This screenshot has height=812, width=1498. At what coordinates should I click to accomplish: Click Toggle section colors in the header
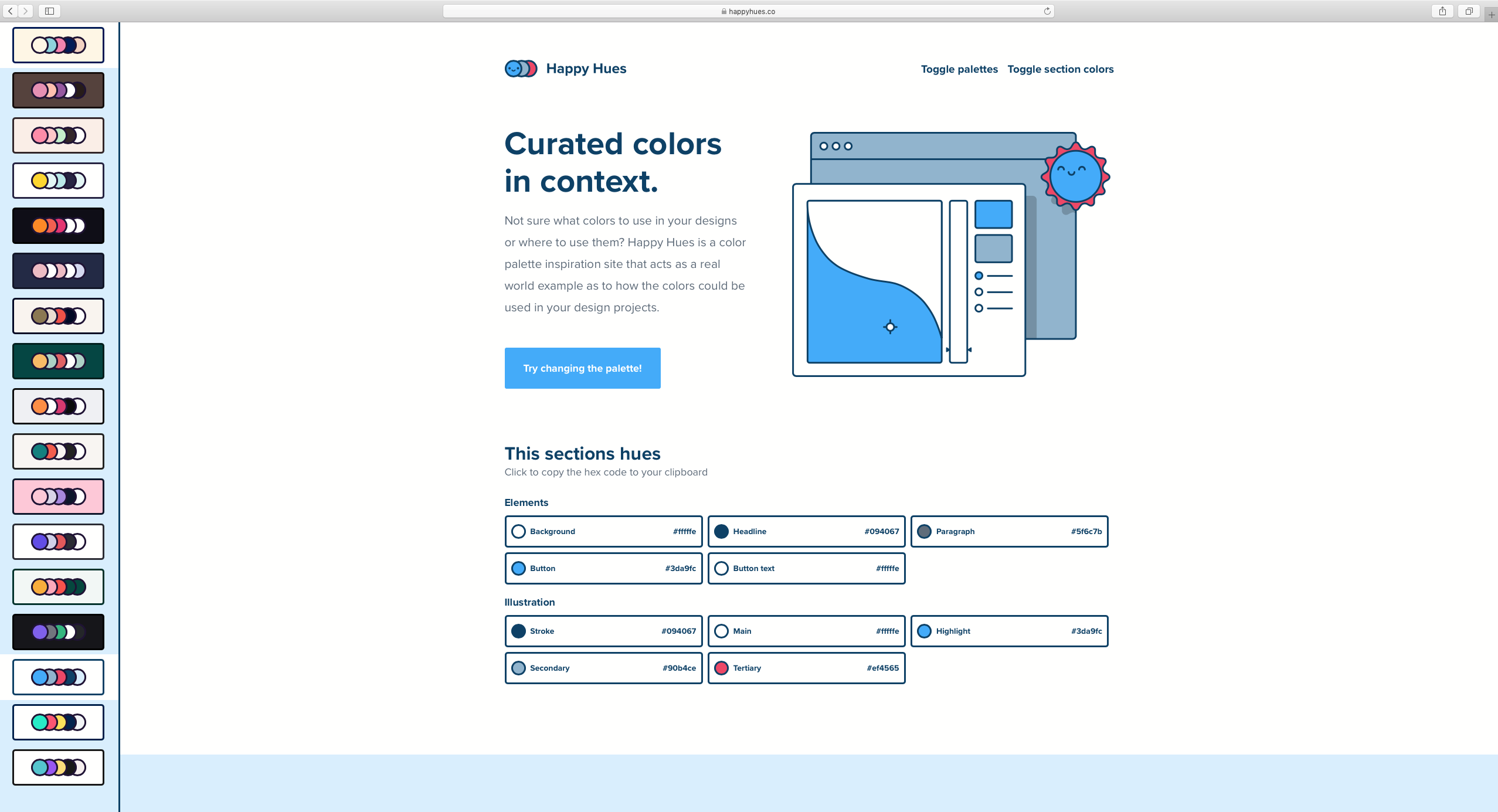point(1060,69)
